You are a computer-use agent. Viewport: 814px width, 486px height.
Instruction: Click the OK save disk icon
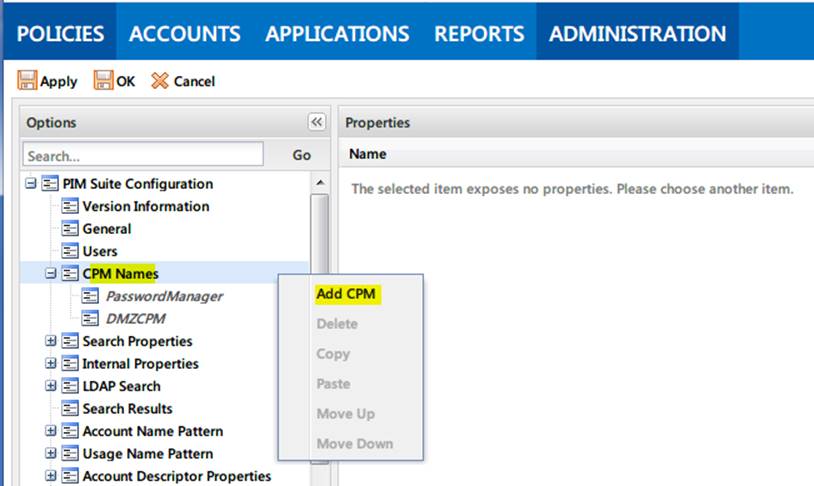pyautogui.click(x=103, y=80)
